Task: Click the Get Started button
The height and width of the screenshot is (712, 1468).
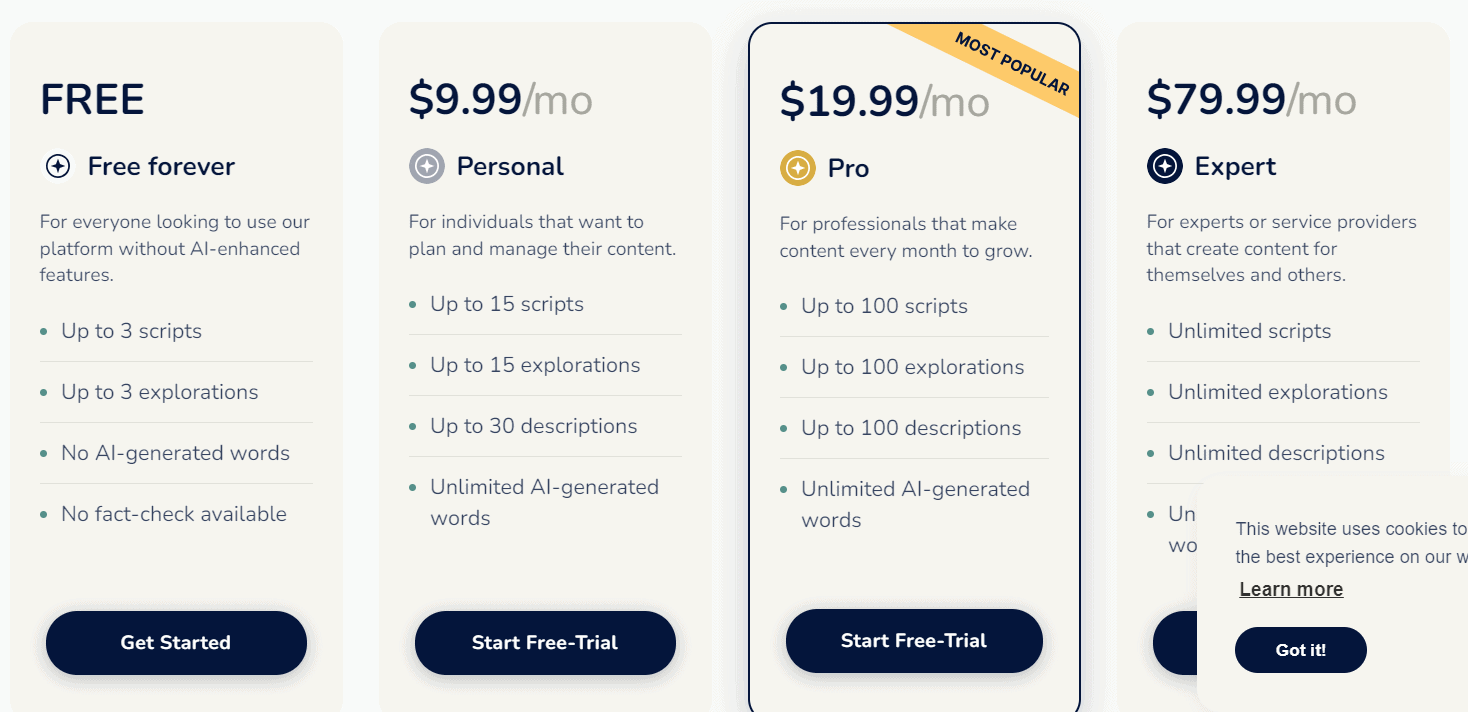Action: click(x=176, y=643)
